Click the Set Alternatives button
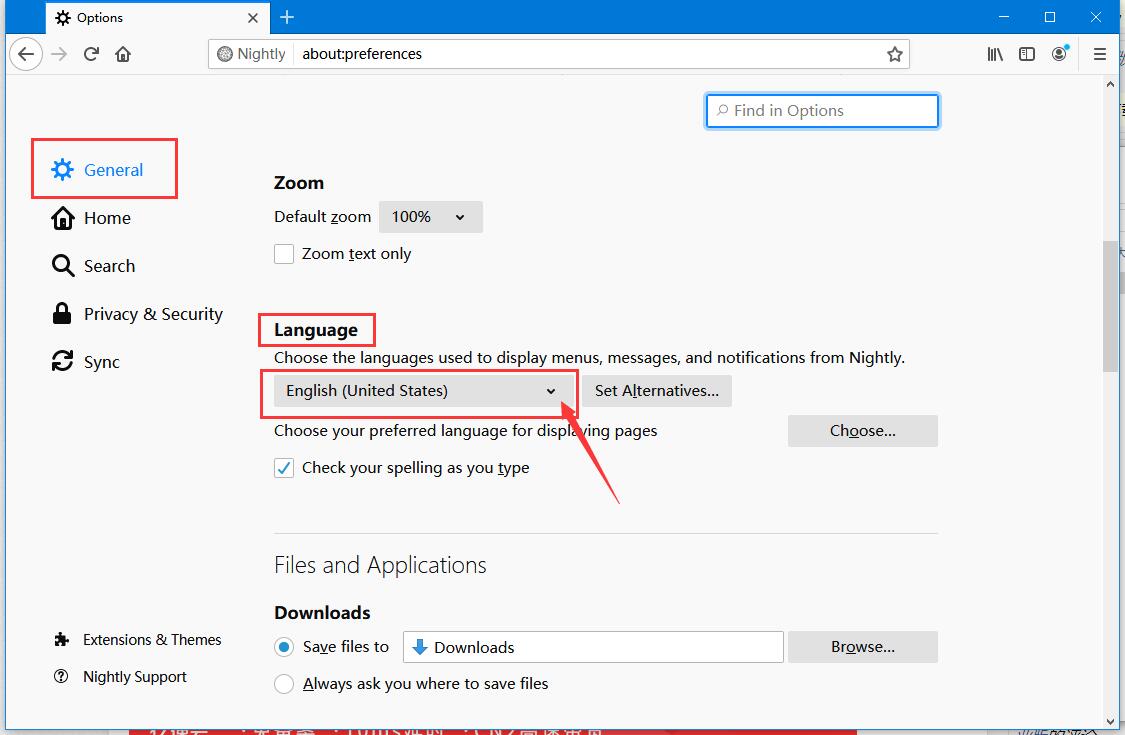This screenshot has width=1125, height=735. pos(656,390)
